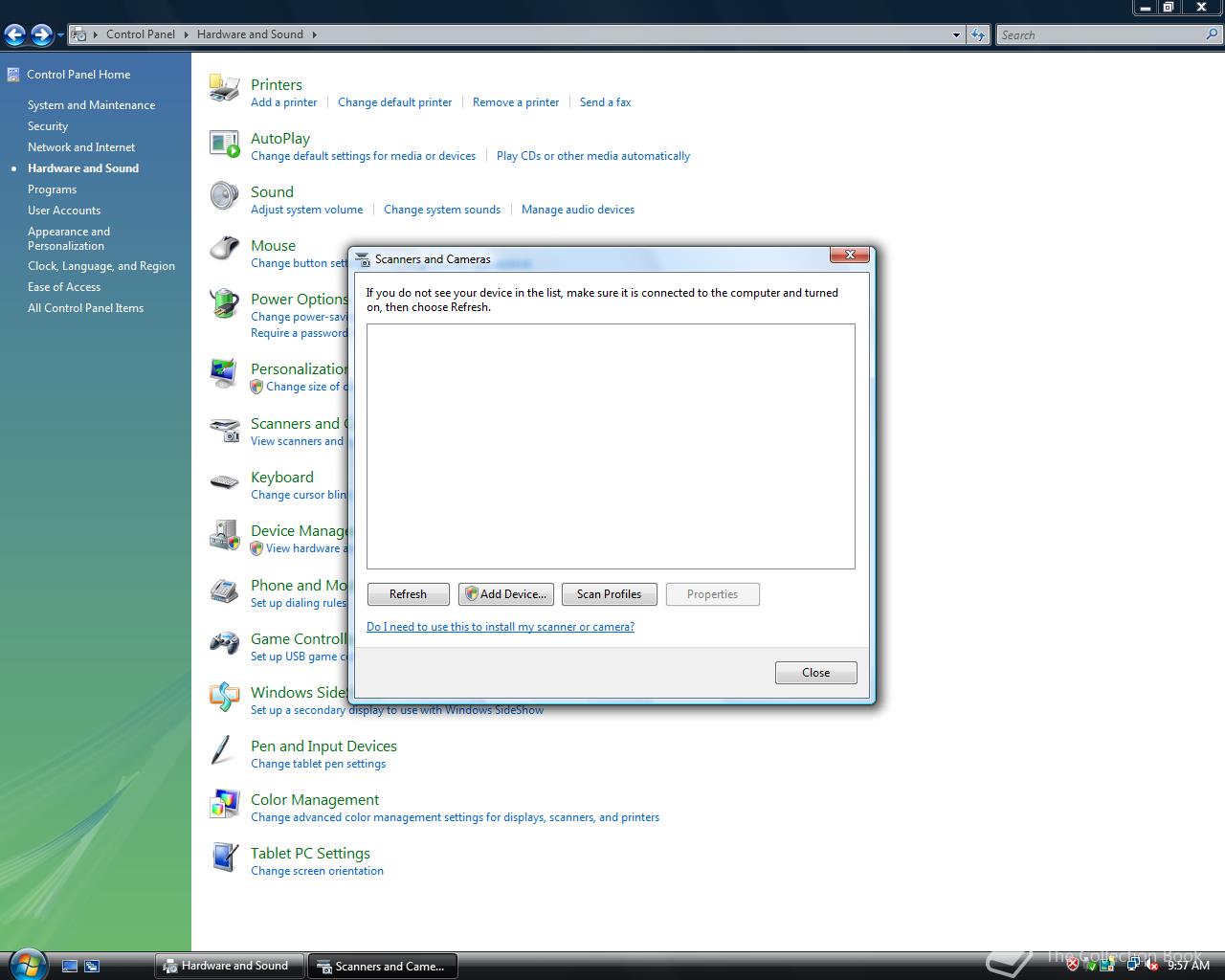Click the Device Manager icon
This screenshot has height=980, width=1225.
224,535
